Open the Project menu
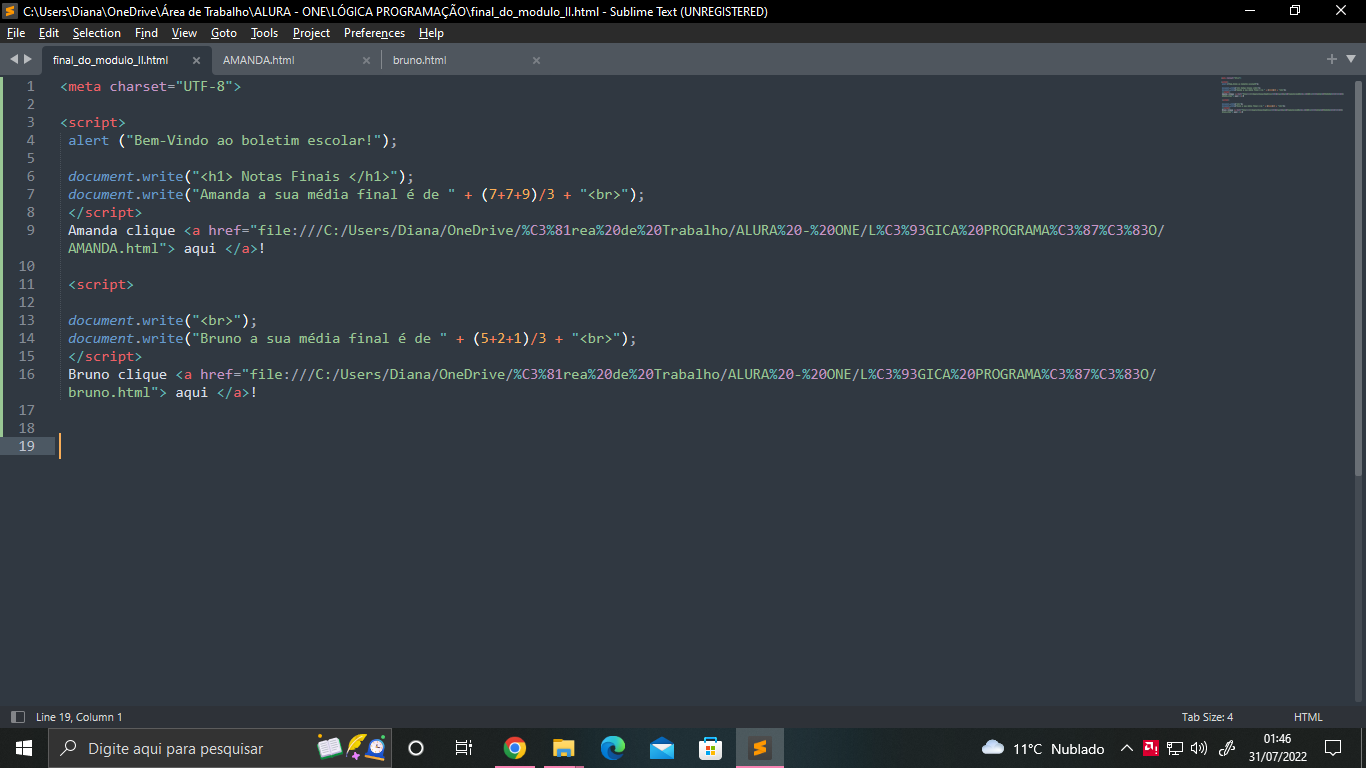Screen dimensions: 1366x768 coord(311,33)
